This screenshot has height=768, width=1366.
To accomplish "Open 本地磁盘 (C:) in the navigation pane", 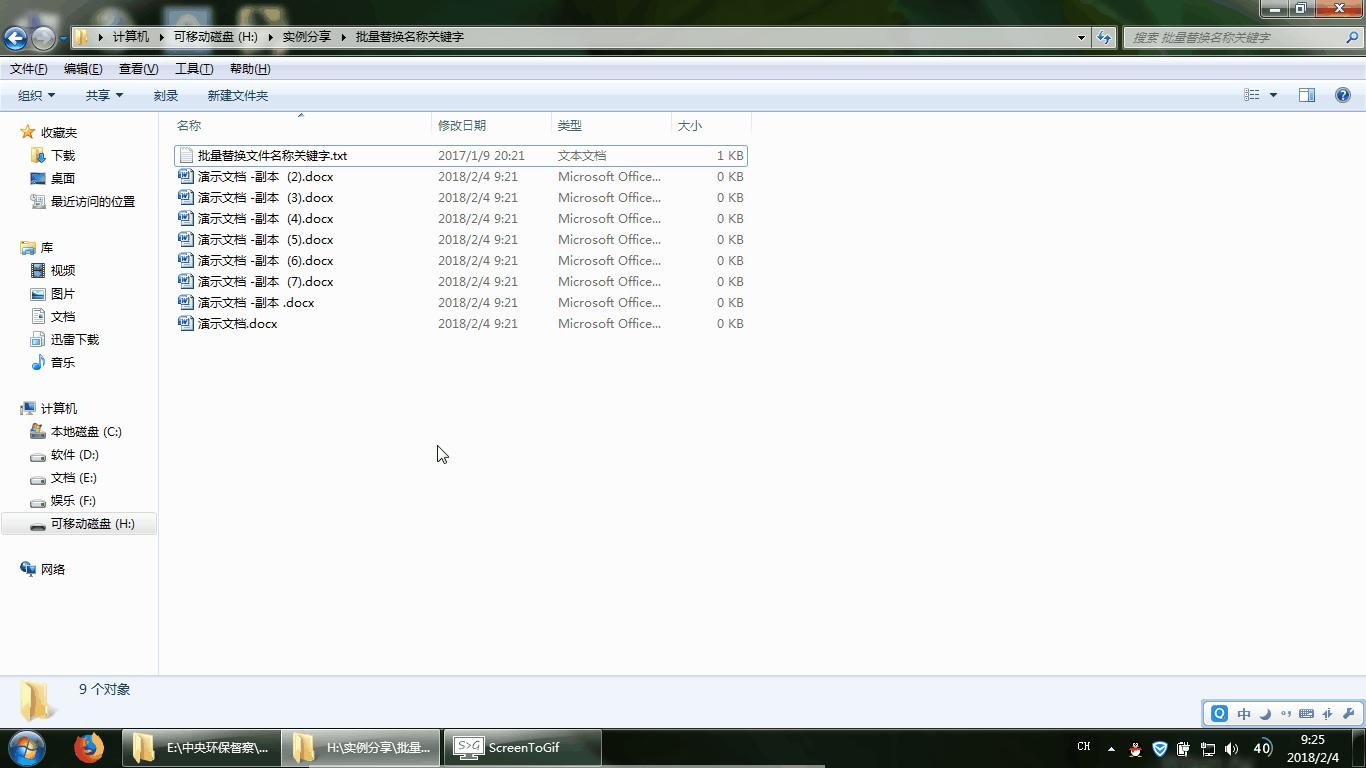I will point(86,431).
